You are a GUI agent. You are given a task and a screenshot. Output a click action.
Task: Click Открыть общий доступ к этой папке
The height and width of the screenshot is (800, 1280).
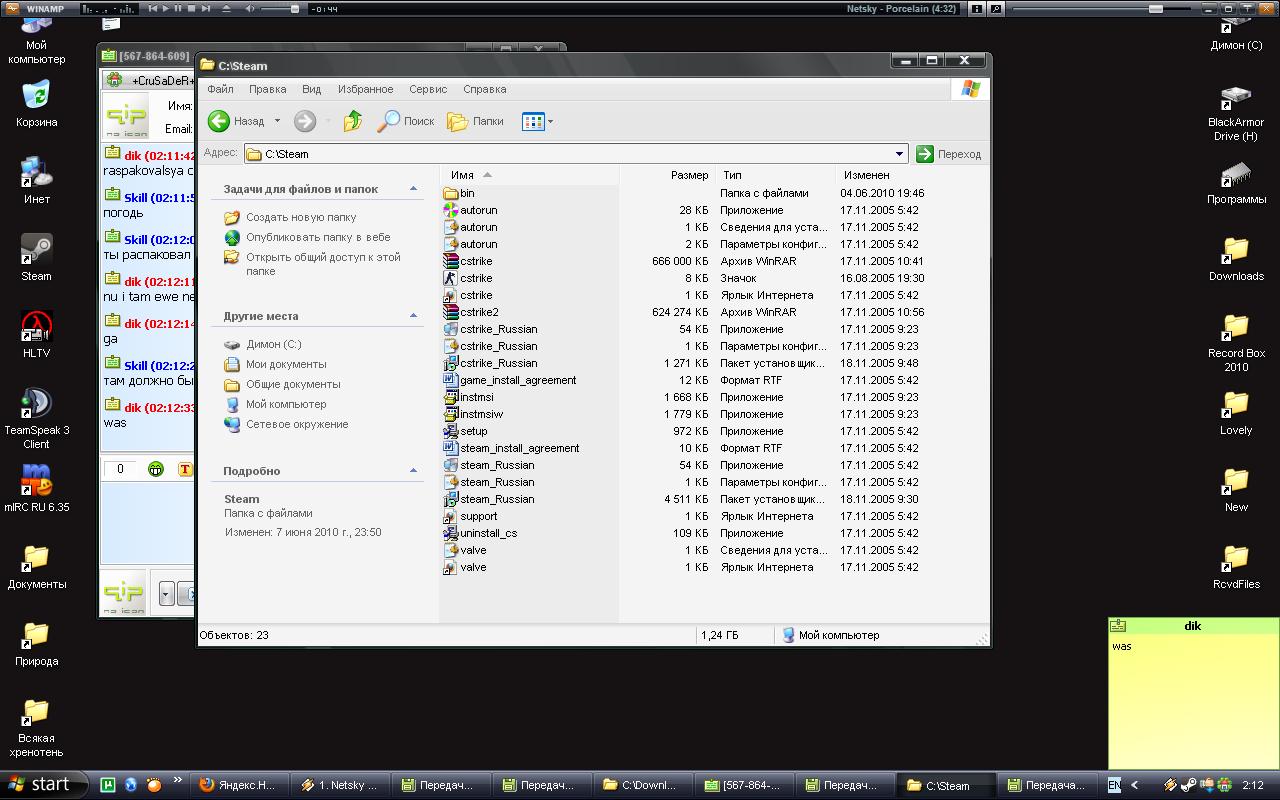point(323,264)
